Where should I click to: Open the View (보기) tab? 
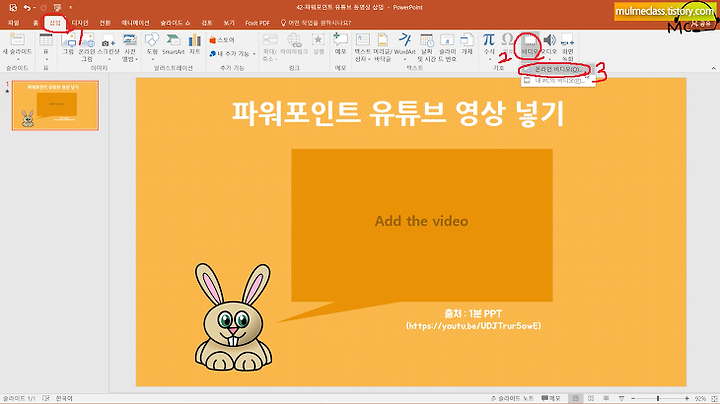pos(229,22)
